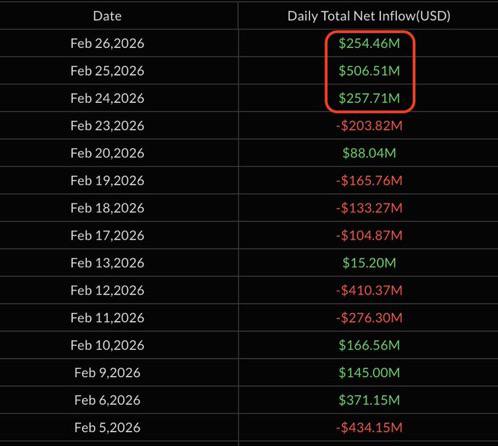
Task: Select the Feb 25,2026 date cell
Action: tap(107, 71)
